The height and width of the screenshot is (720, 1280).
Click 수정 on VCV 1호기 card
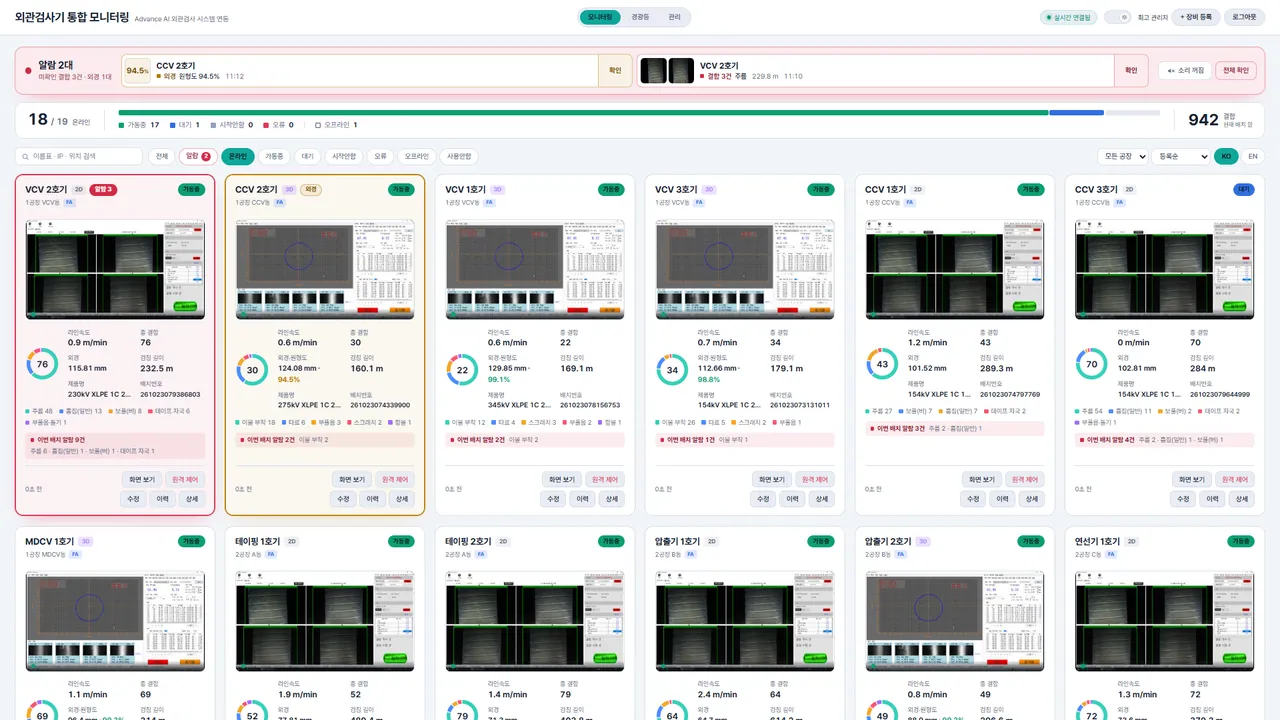click(553, 498)
